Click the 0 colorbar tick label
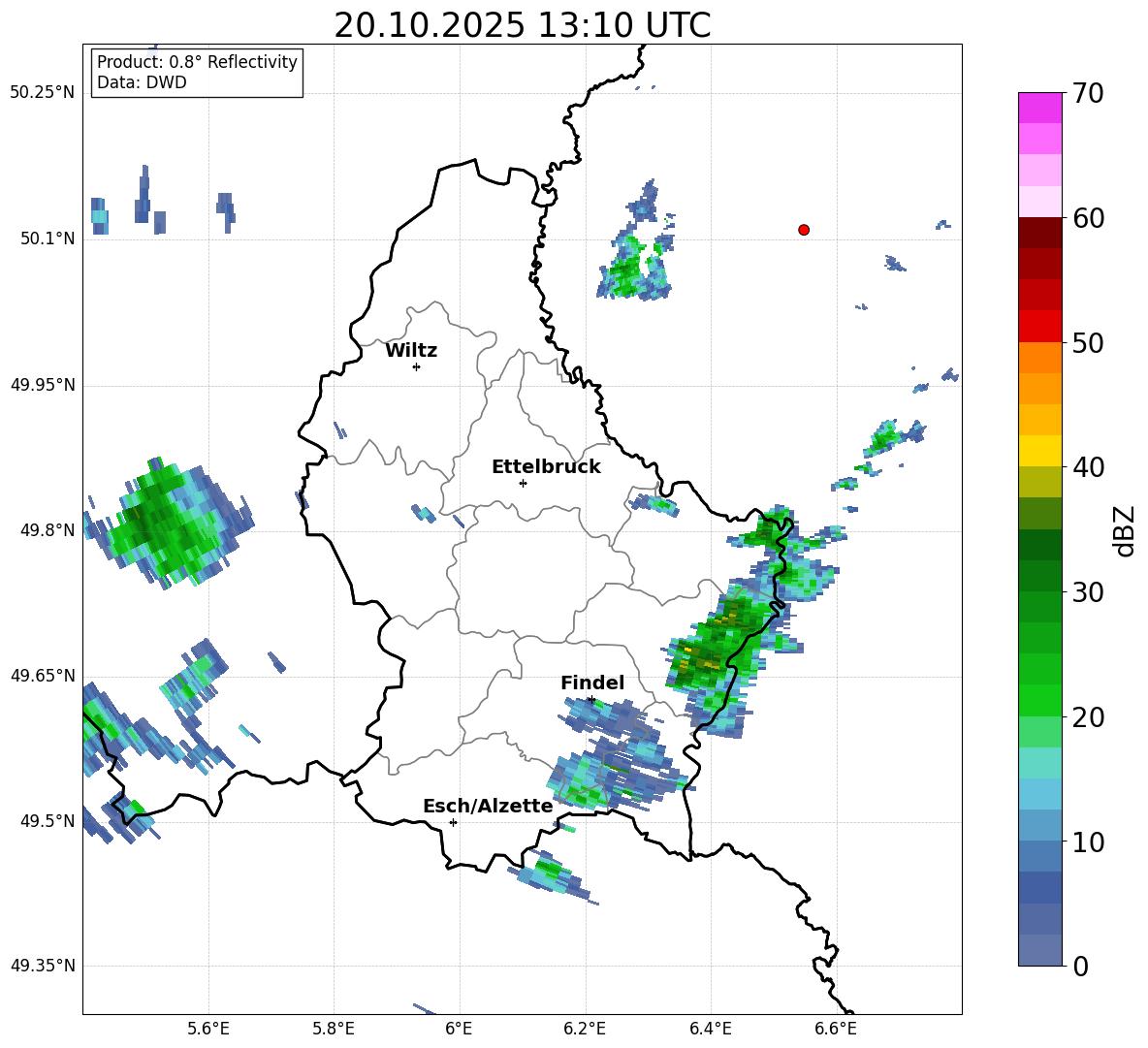1148x1048 pixels. (x=1081, y=967)
